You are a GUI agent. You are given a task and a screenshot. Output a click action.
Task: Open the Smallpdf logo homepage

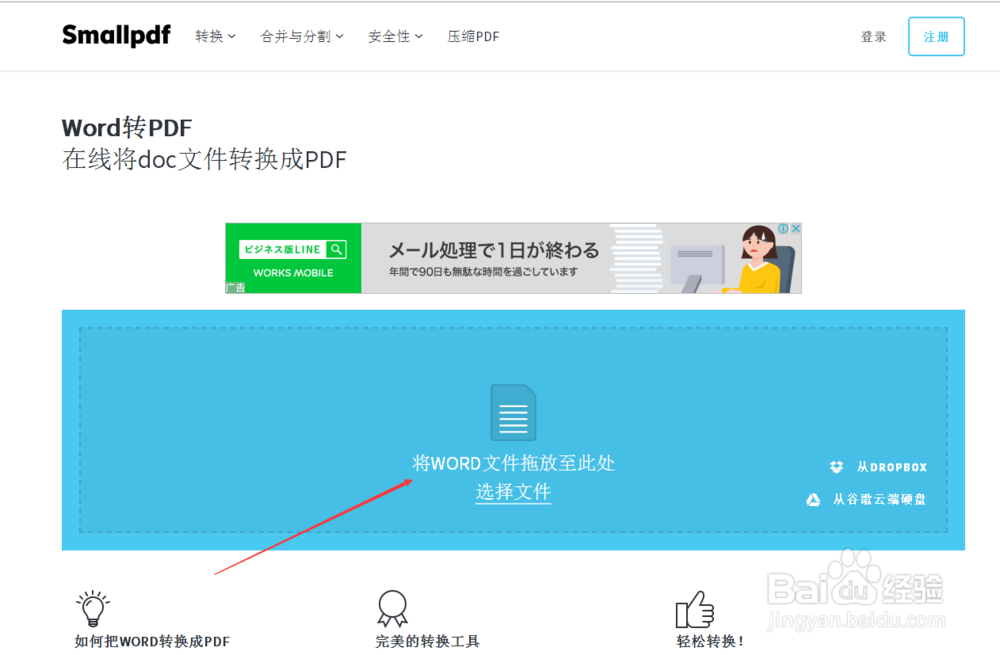coord(116,35)
